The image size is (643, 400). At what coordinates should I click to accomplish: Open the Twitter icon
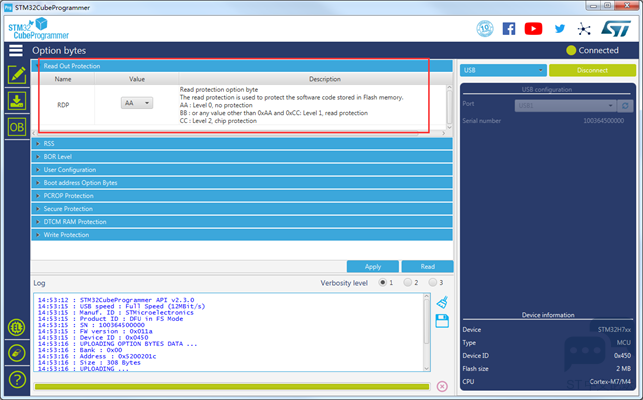560,29
